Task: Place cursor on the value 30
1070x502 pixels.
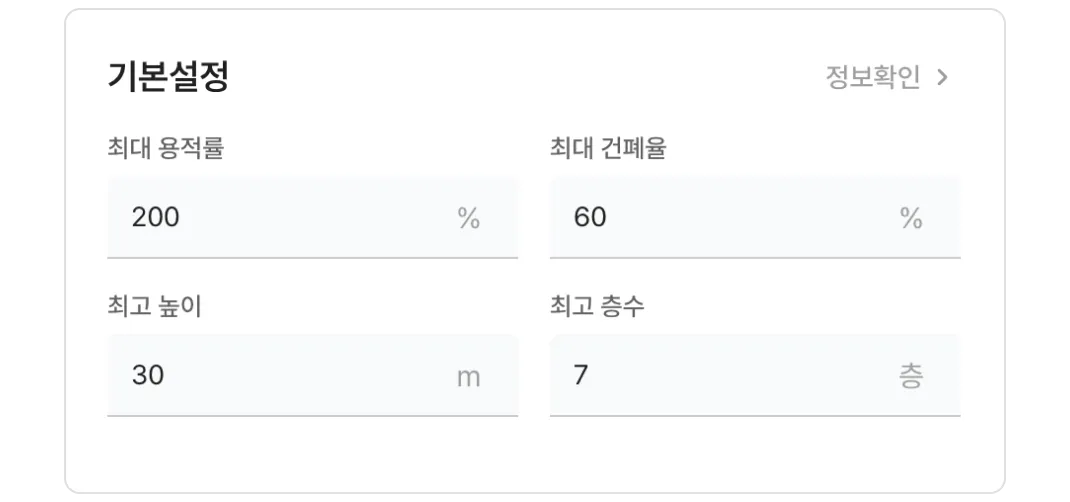Action: tap(148, 375)
